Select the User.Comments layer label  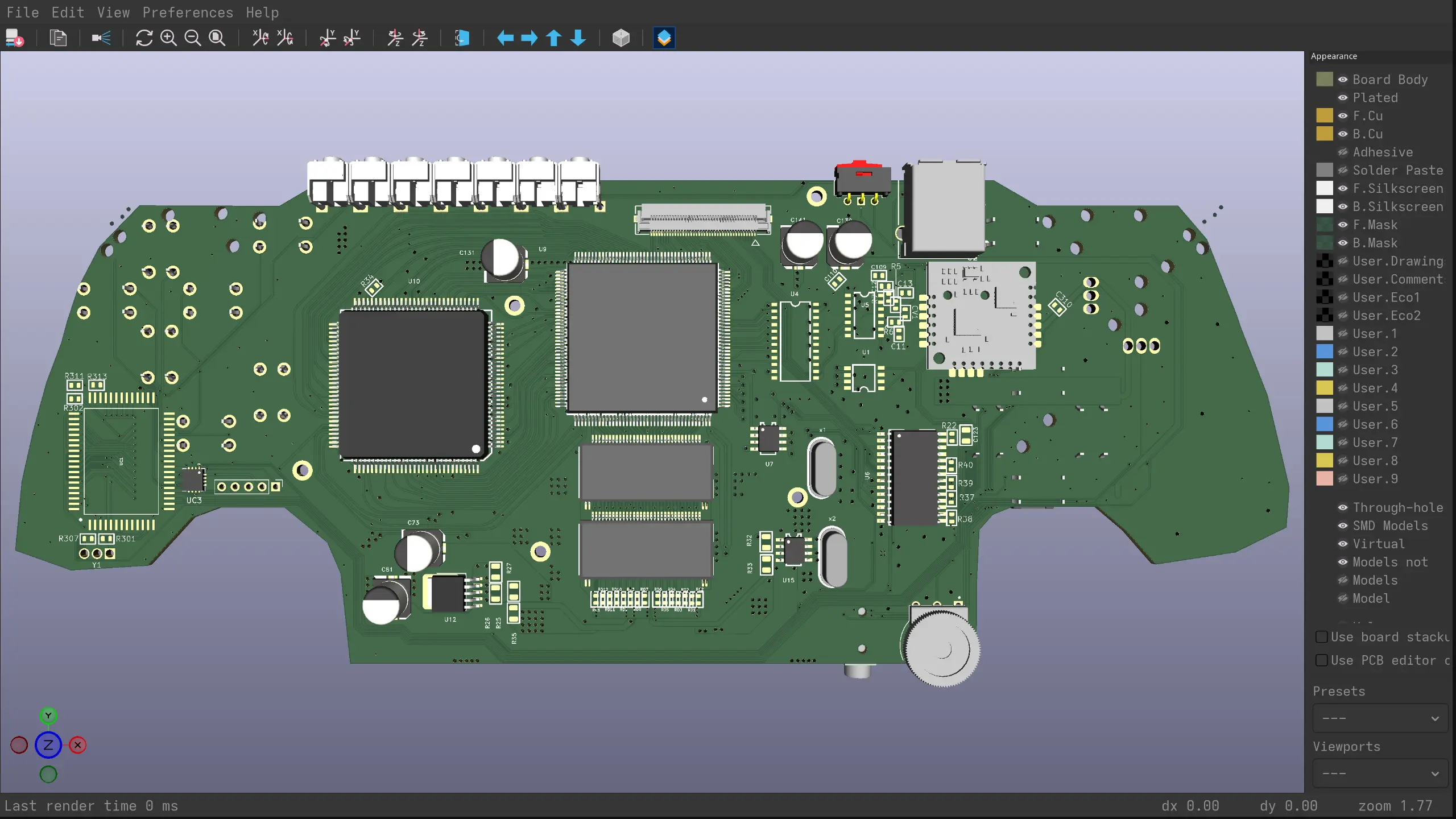click(1398, 279)
